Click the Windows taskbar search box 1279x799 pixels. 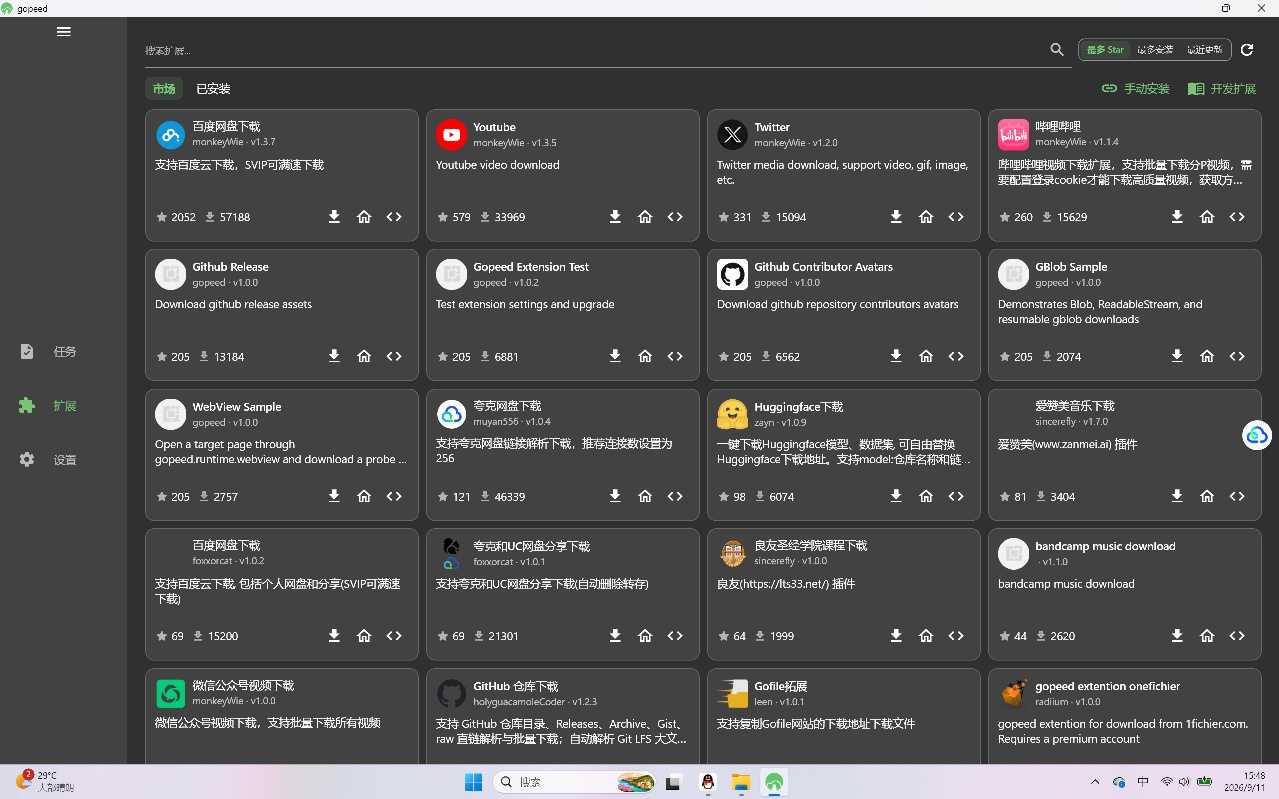(575, 782)
